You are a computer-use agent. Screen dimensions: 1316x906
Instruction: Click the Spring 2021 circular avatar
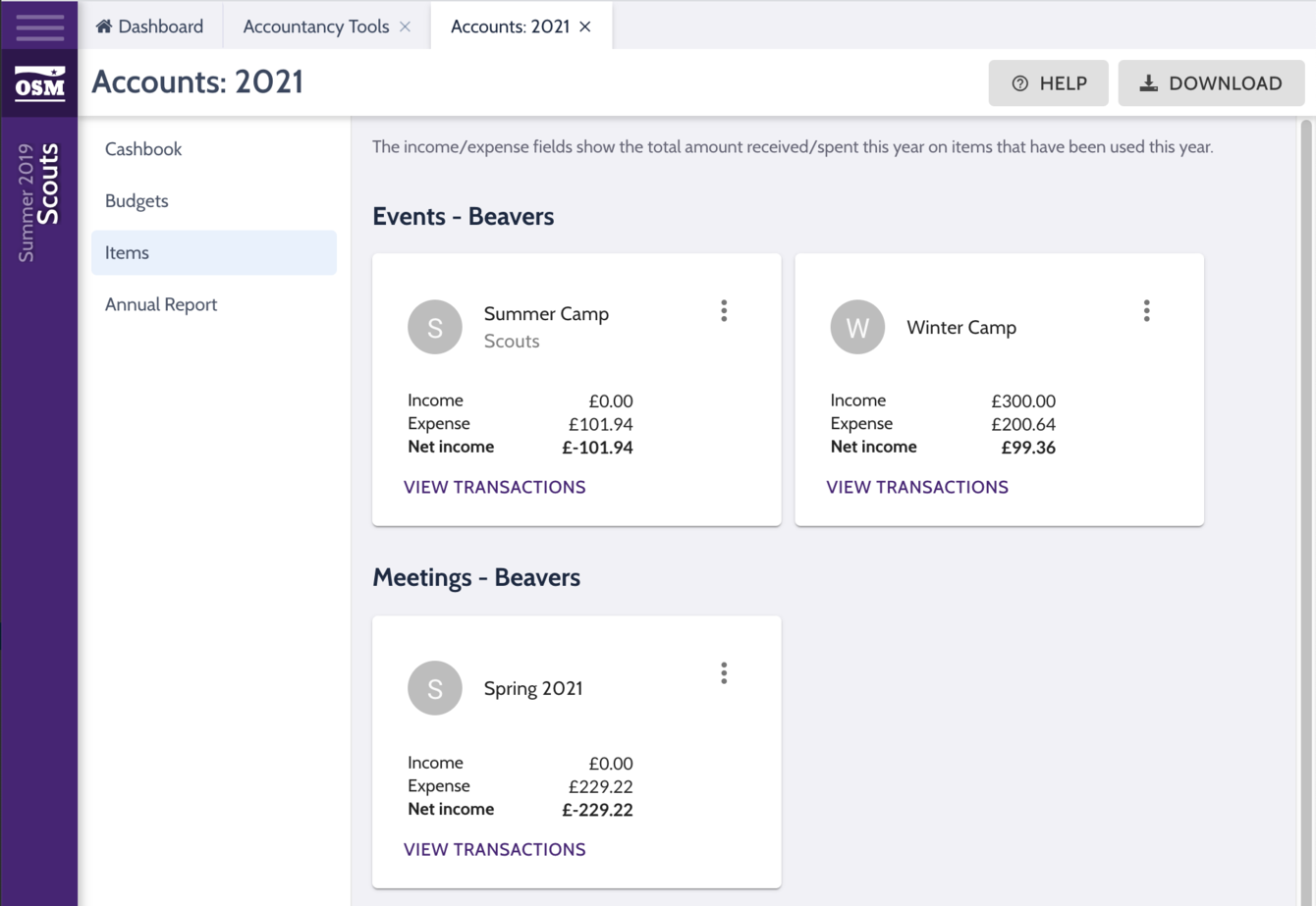tap(435, 688)
